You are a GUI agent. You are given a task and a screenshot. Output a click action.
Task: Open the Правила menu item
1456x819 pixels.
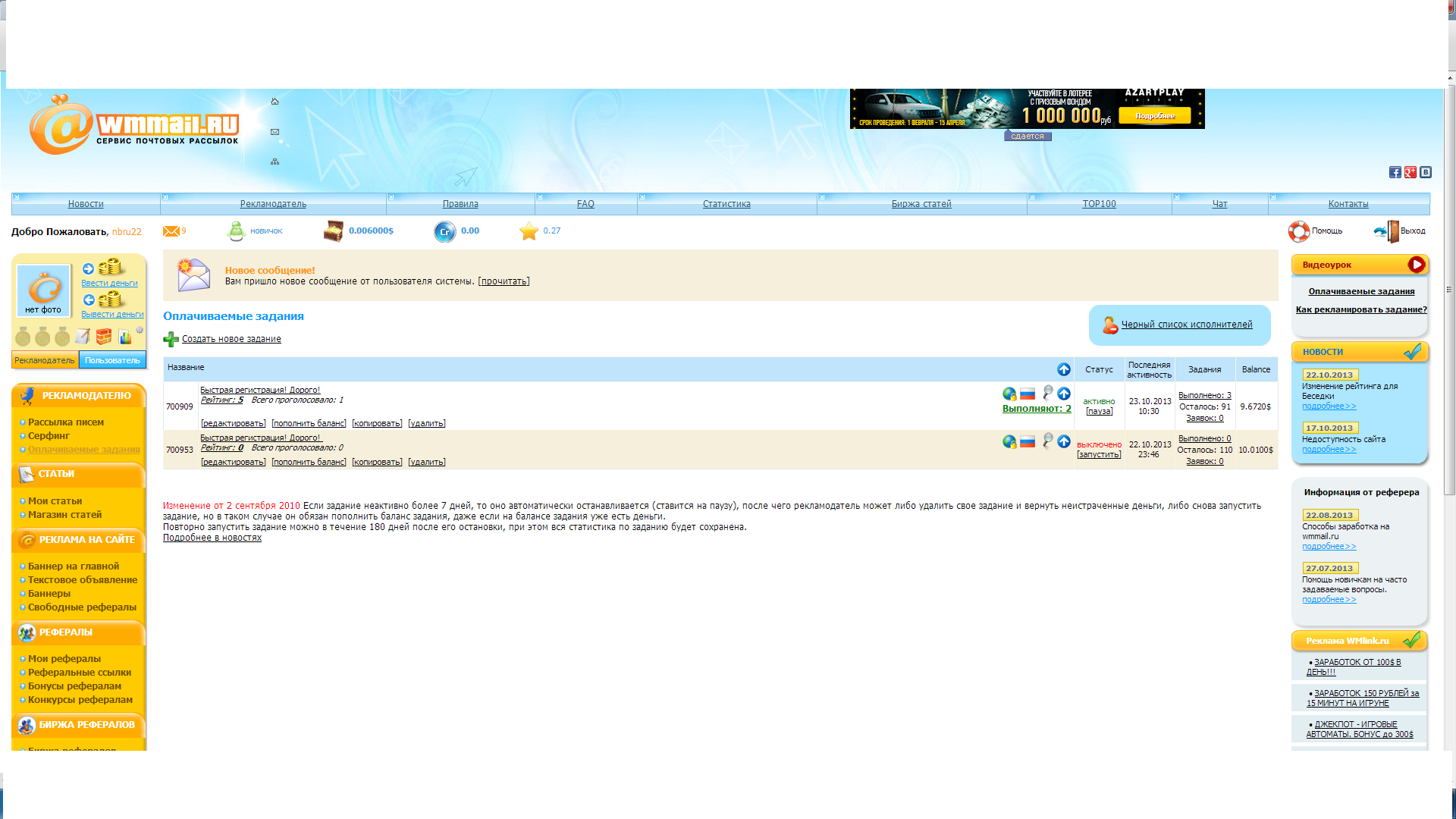pyautogui.click(x=460, y=204)
